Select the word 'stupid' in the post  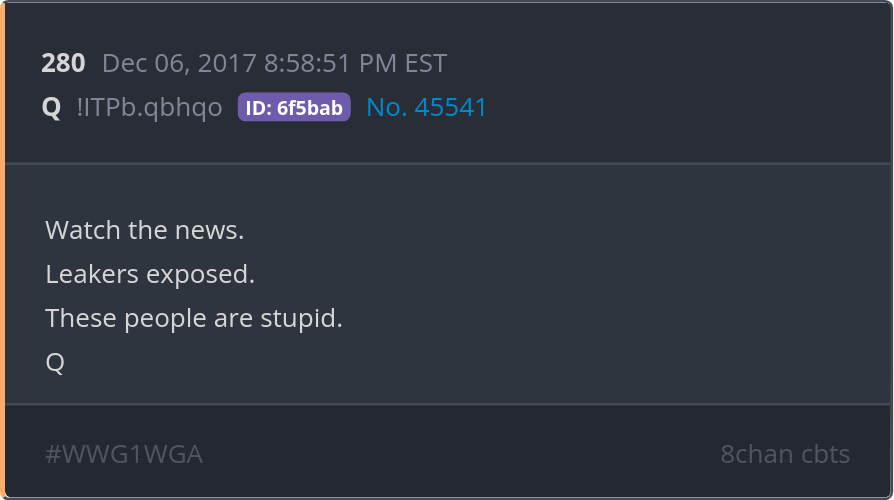pos(298,318)
